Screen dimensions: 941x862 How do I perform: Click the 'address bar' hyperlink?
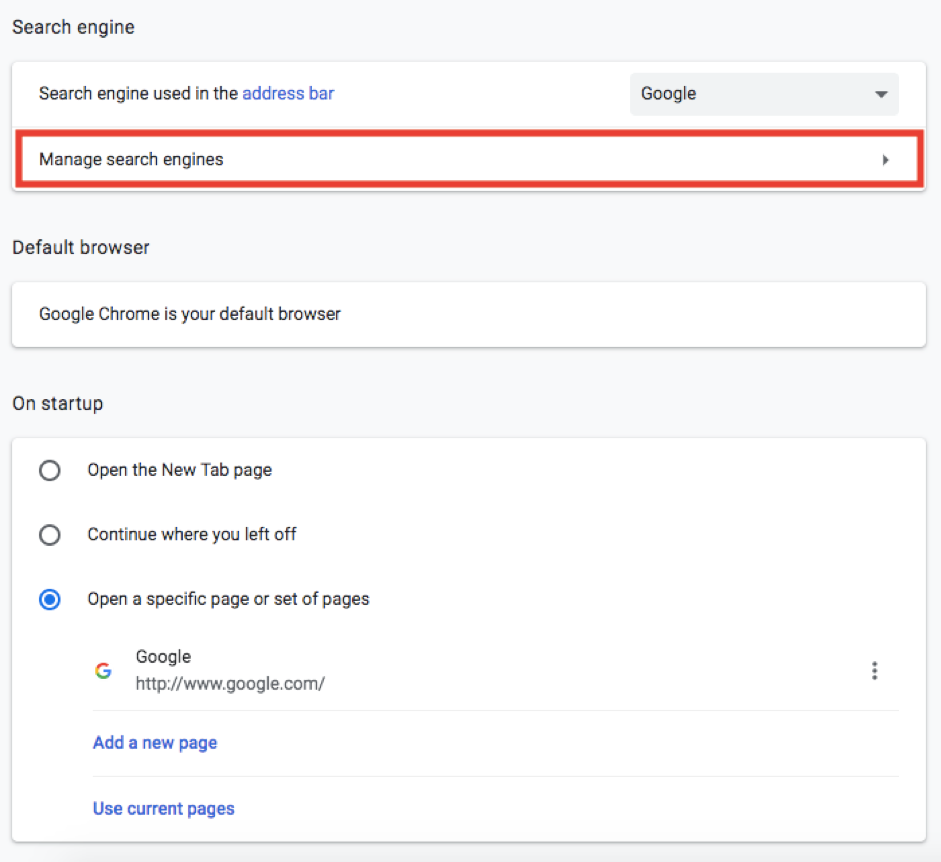(288, 94)
